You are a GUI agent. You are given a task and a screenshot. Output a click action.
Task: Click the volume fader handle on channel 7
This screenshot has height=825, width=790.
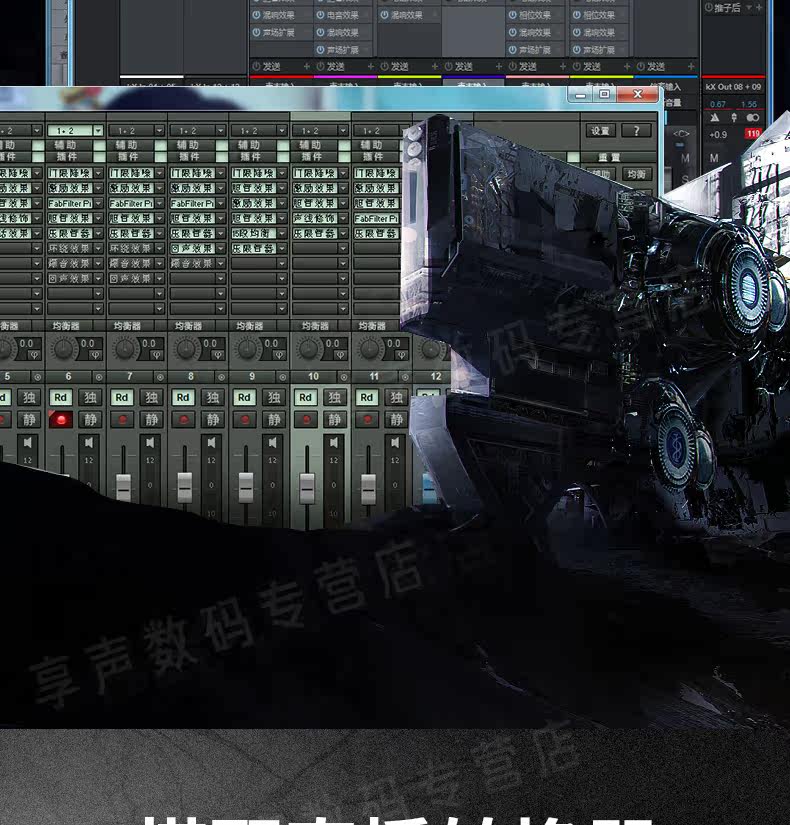123,487
